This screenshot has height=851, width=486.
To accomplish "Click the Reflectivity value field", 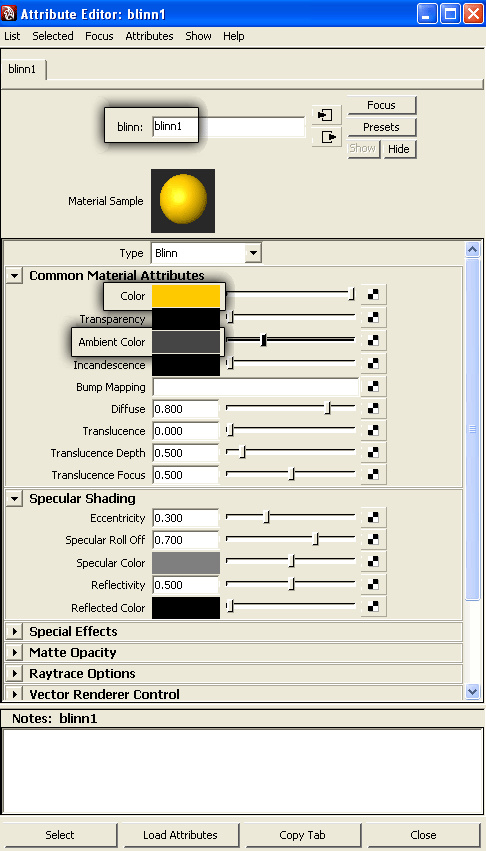I will pyautogui.click(x=186, y=585).
